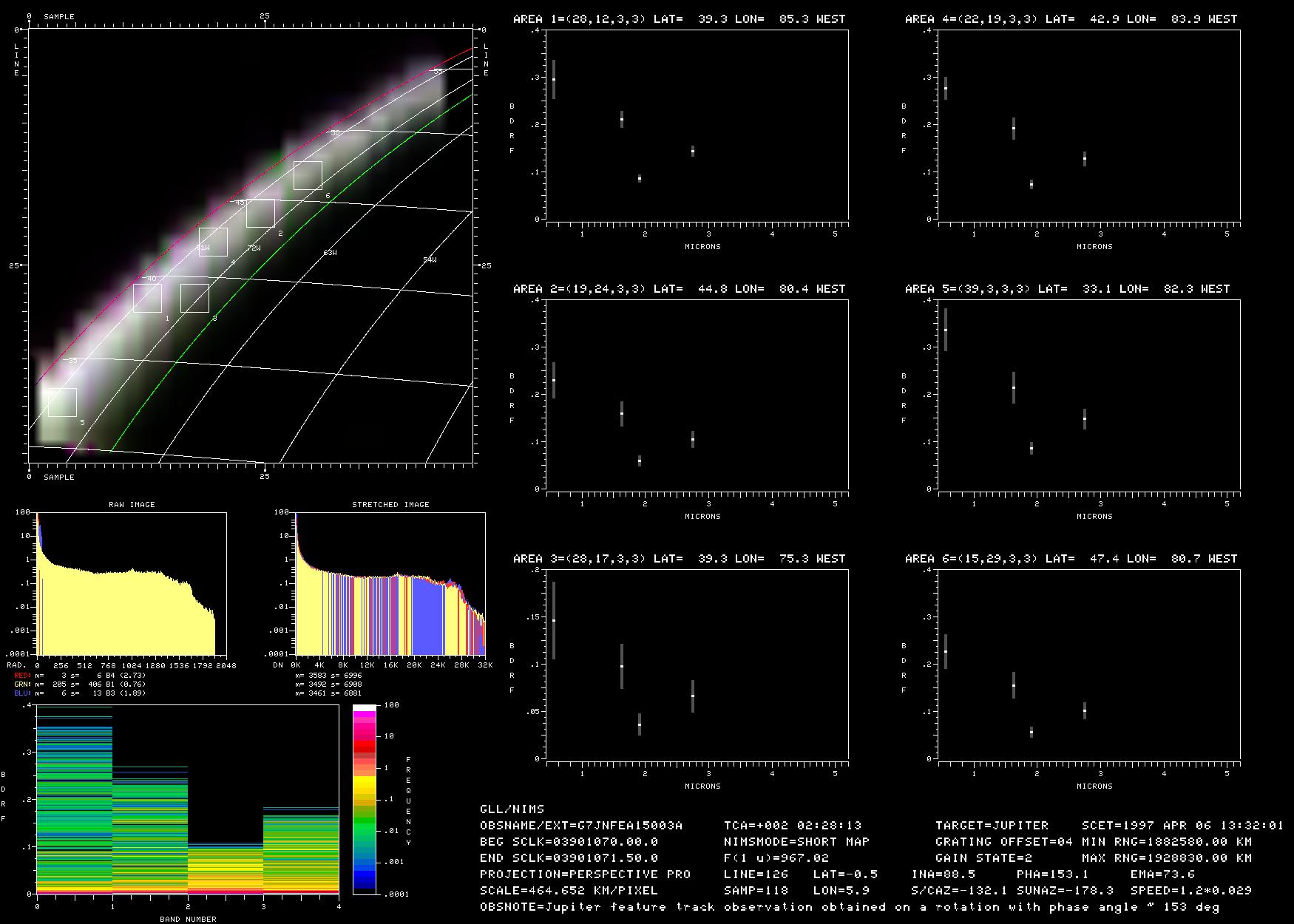
Task: Click the SAMP=118 value
Action: pyautogui.click(x=756, y=891)
